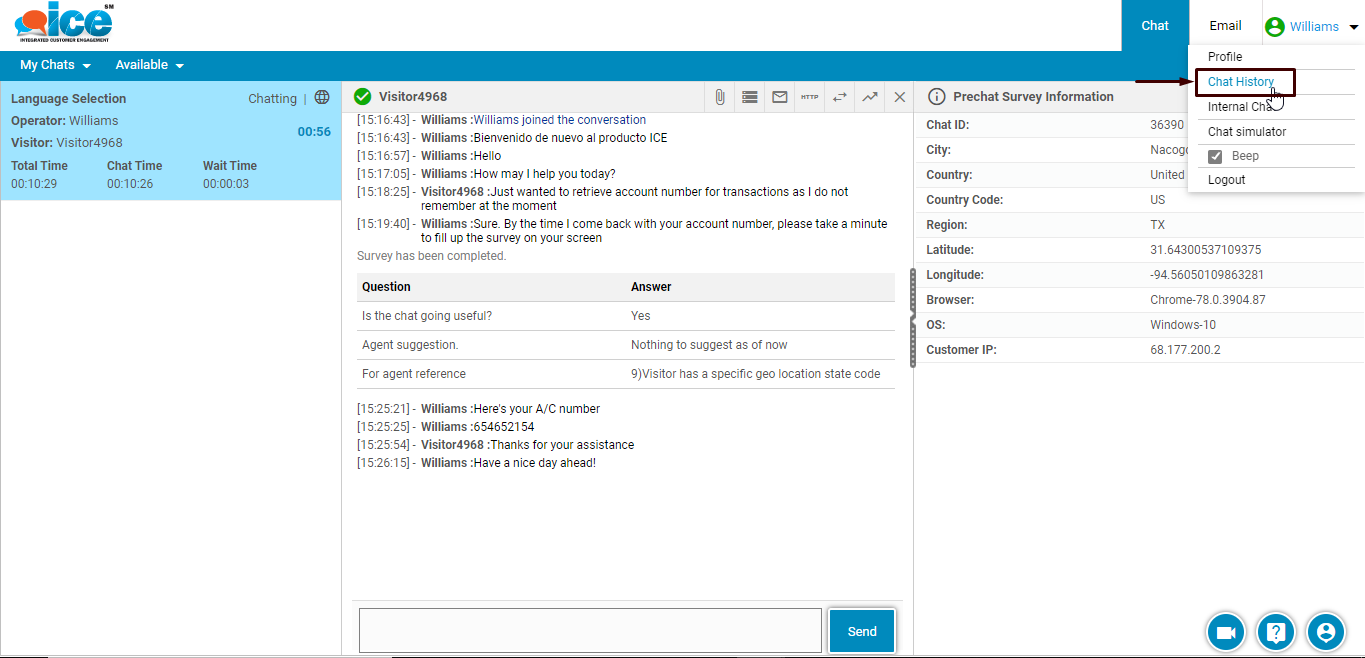Click the paperclip attachment icon

tap(719, 97)
